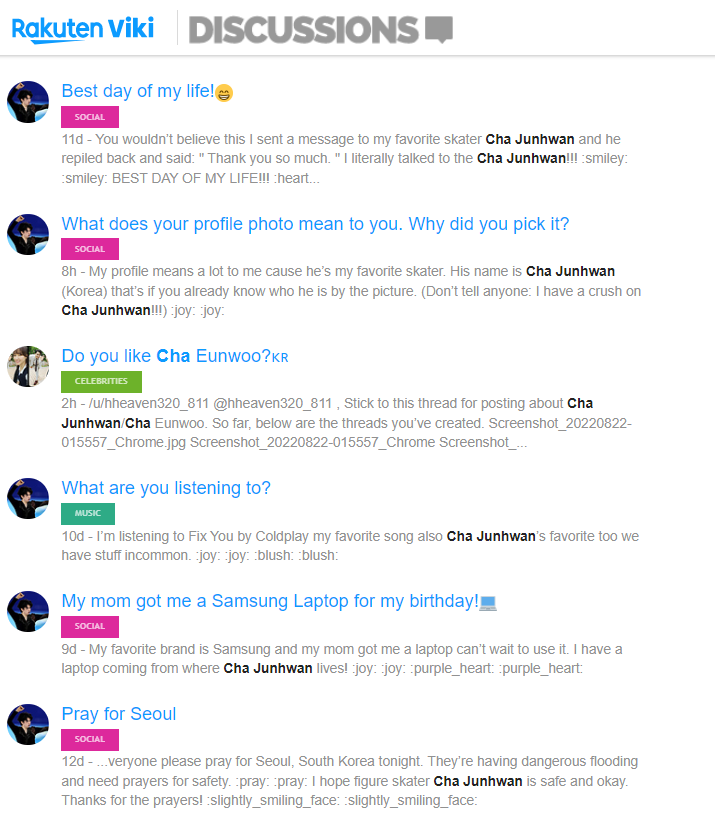Open avatar beside 'Best day of my life!'

tap(28, 102)
